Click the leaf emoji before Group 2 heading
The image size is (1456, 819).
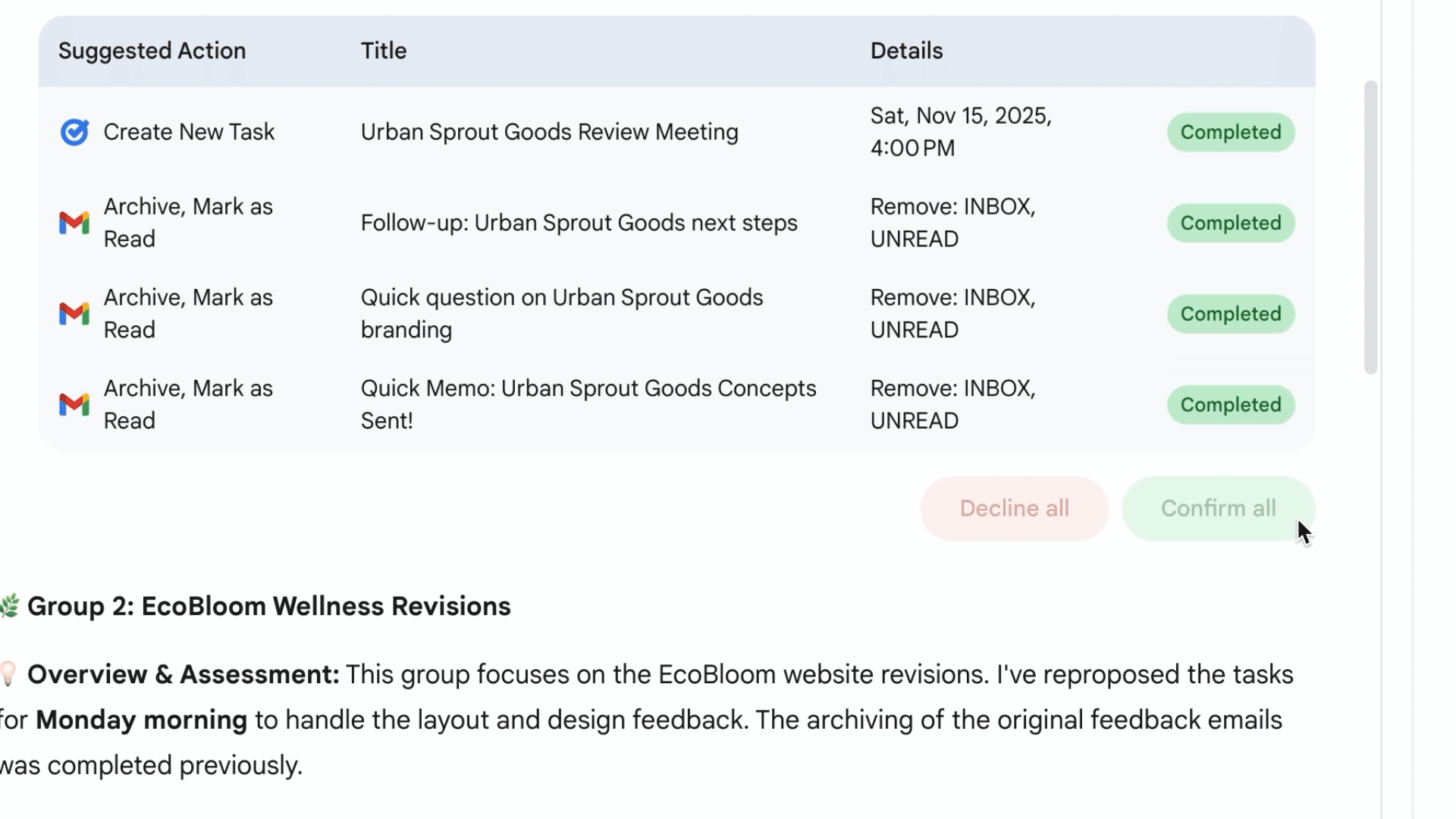[x=9, y=607]
